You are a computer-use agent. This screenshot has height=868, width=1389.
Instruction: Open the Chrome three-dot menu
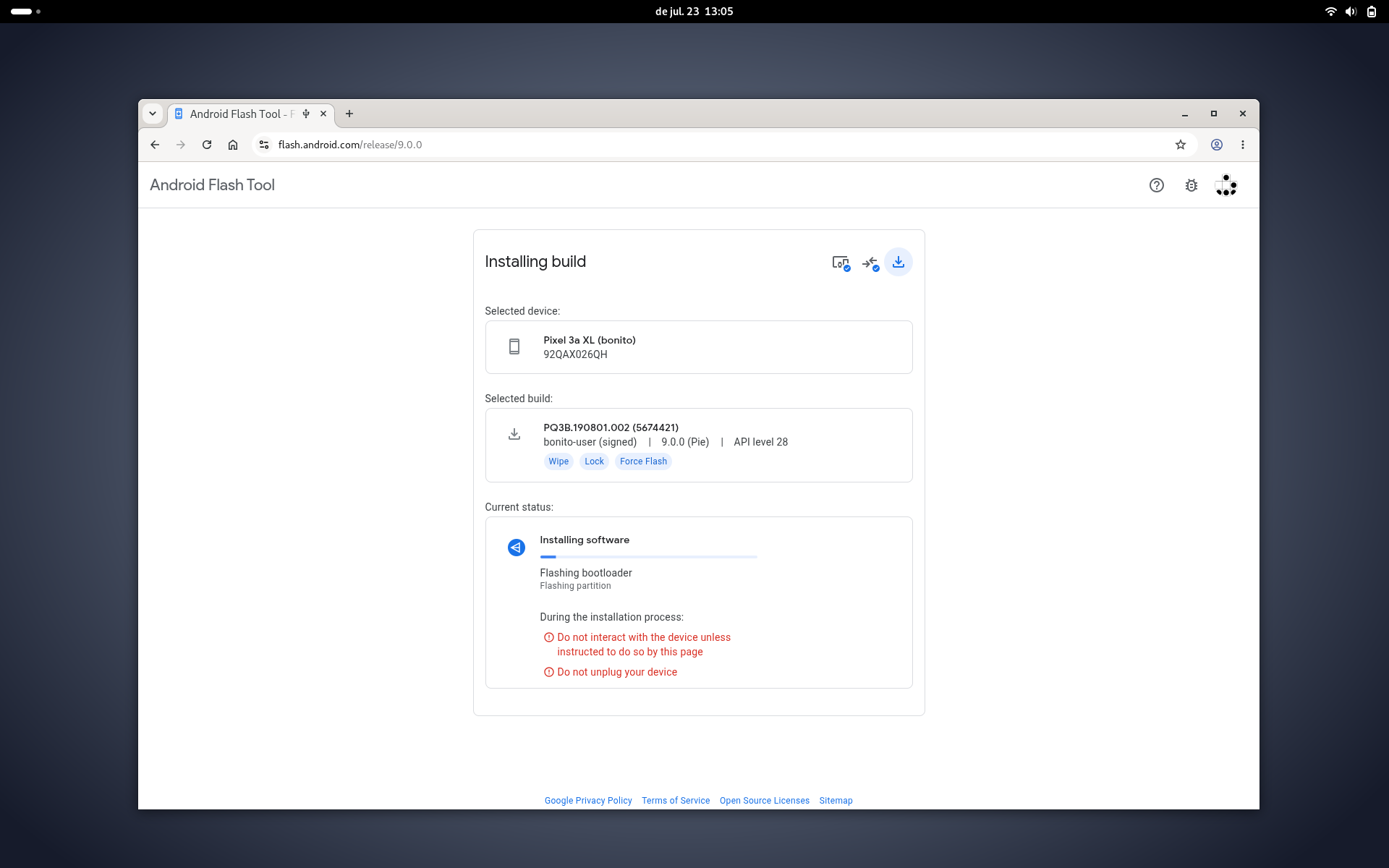click(x=1243, y=145)
